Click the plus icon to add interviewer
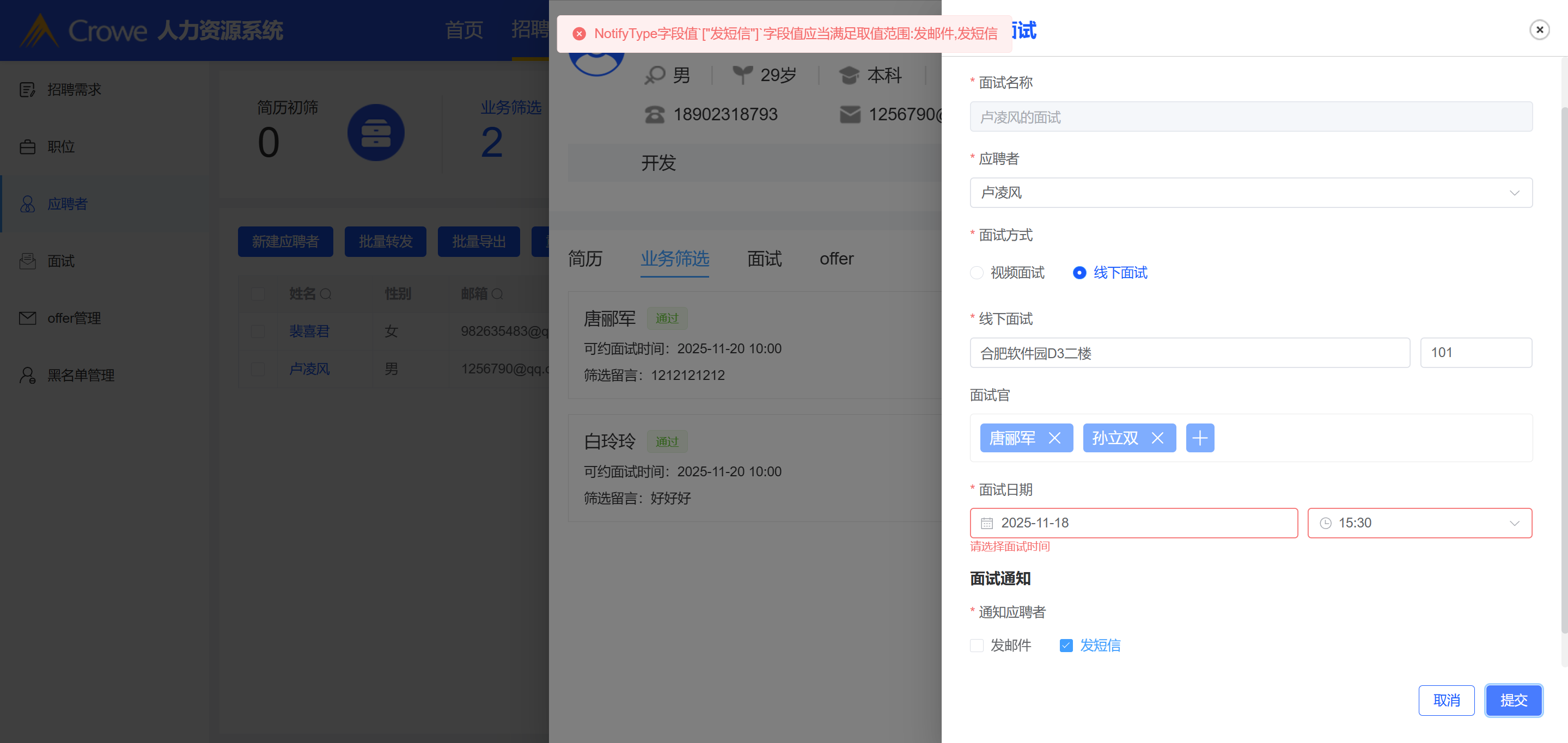This screenshot has width=1568, height=743. pos(1200,438)
